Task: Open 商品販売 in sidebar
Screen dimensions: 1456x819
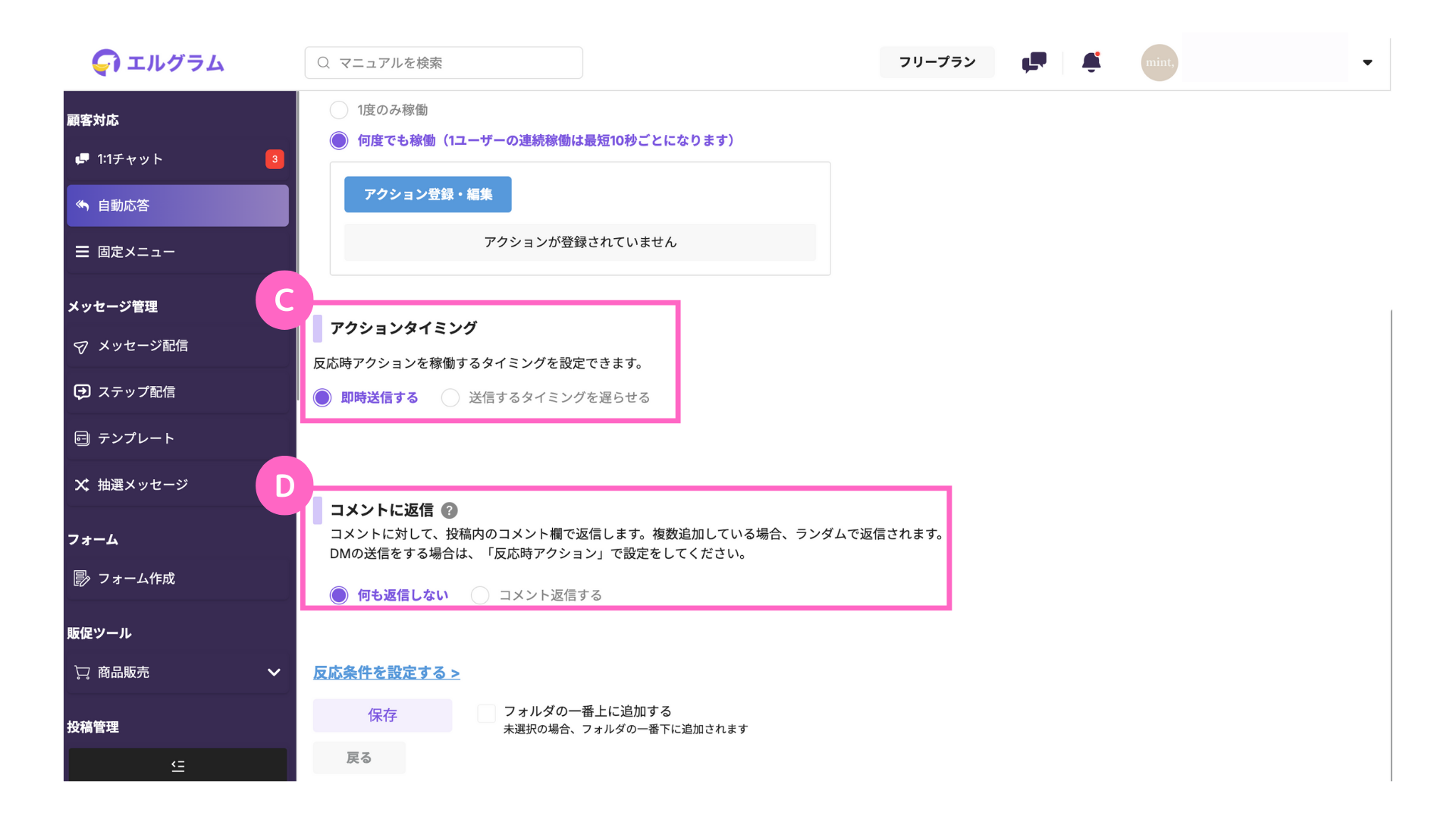Action: (177, 673)
